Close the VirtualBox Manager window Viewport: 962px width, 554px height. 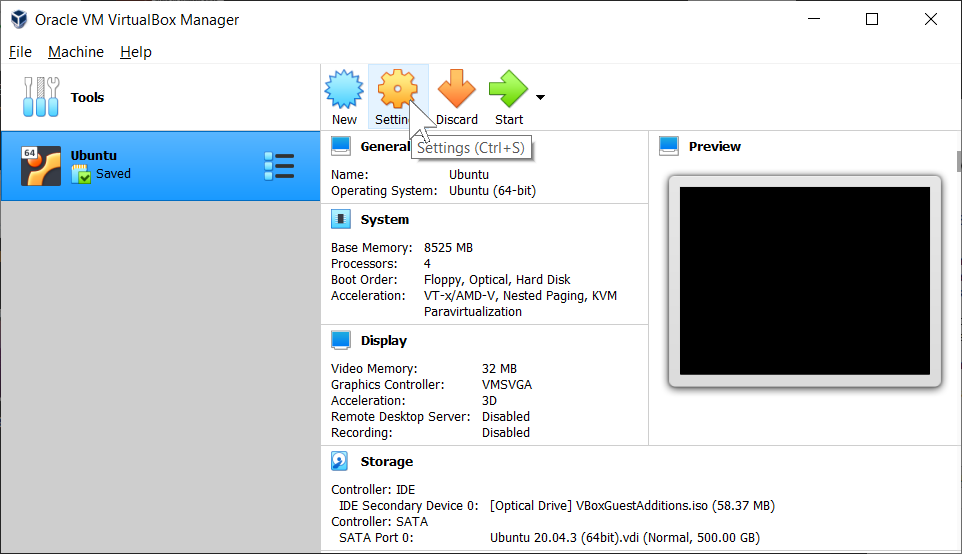point(931,19)
